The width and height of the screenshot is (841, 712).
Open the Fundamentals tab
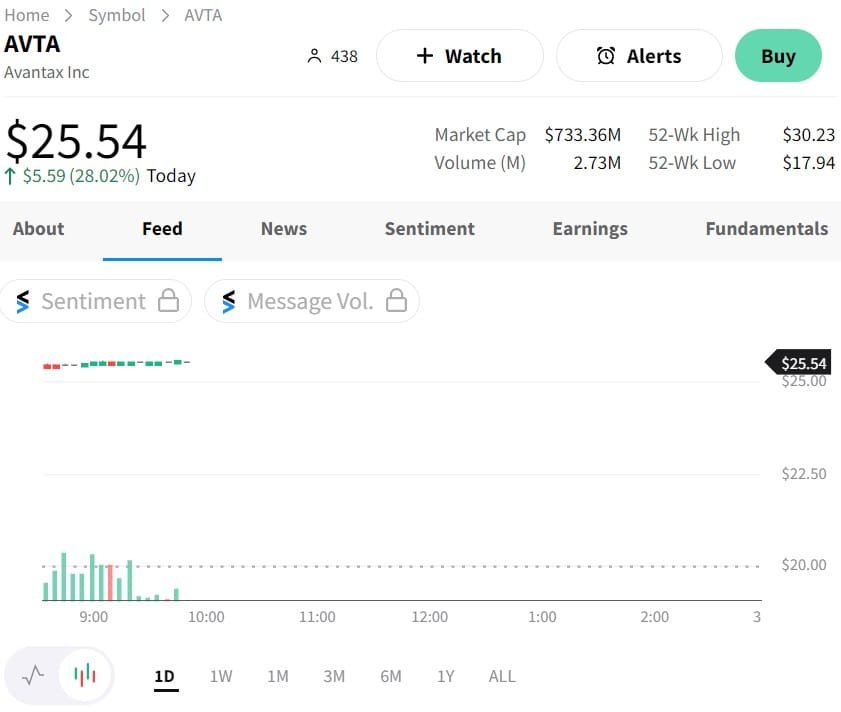point(766,229)
